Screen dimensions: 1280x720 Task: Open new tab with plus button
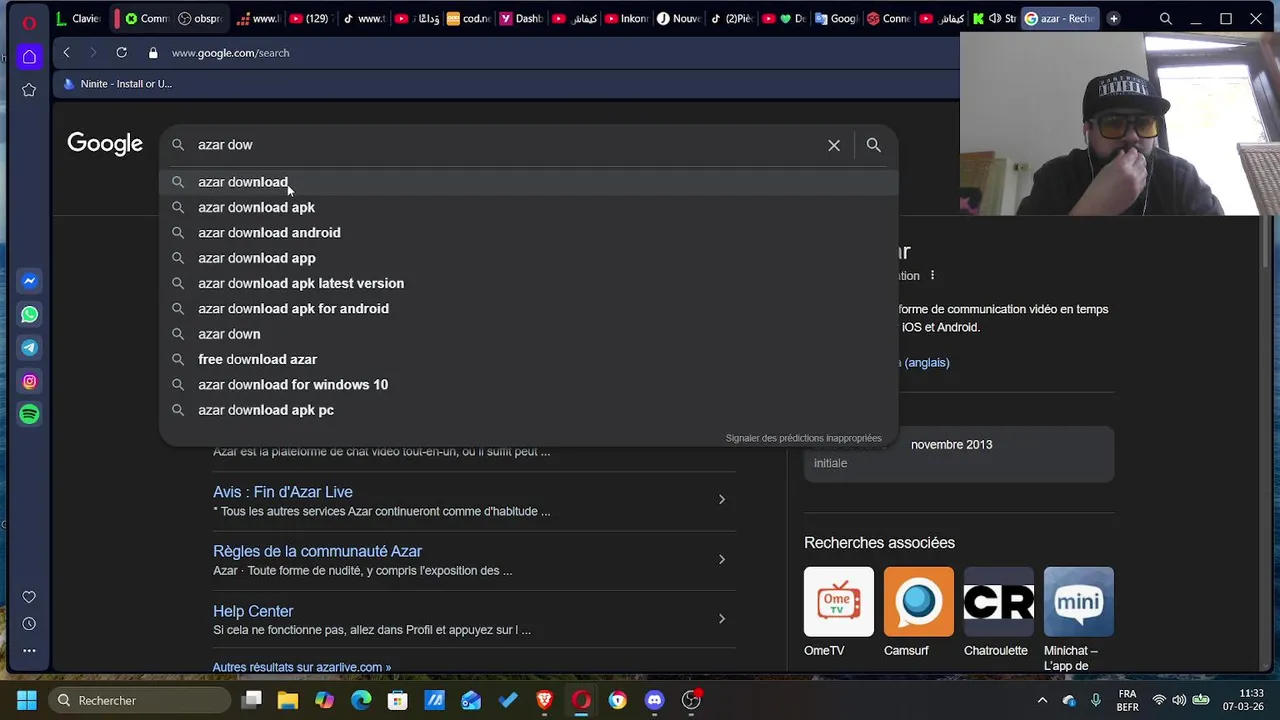[1113, 18]
